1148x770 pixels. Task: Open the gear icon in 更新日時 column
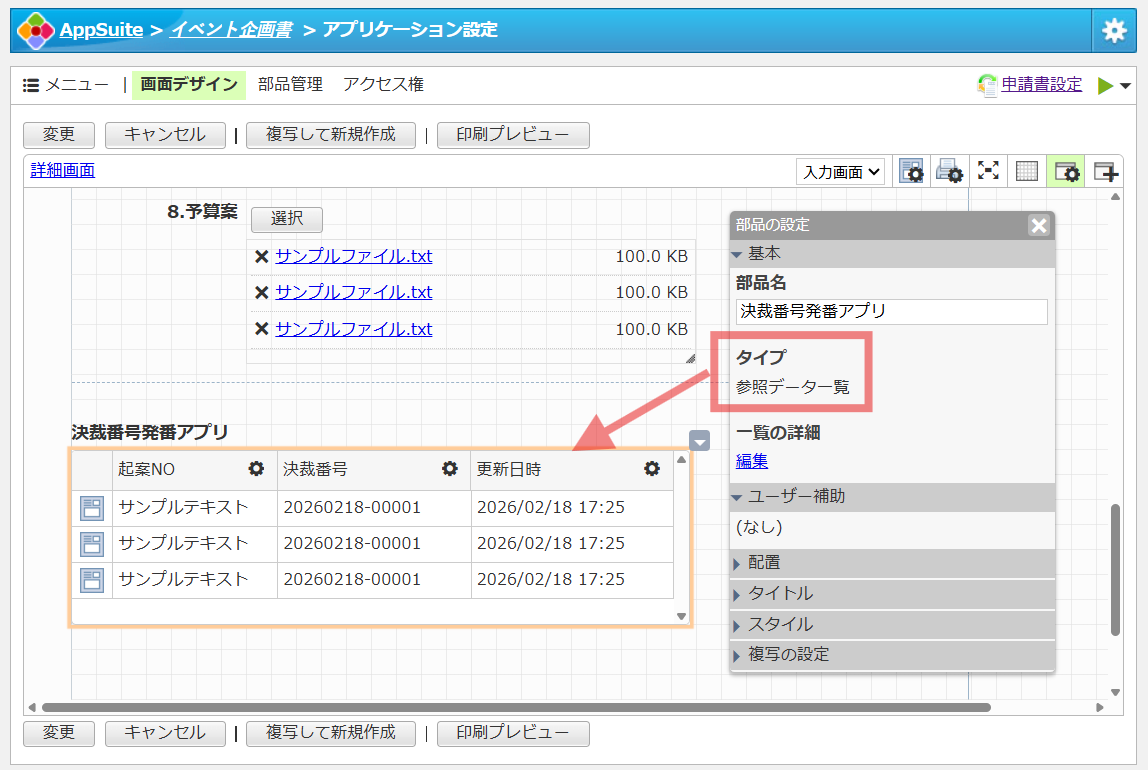pyautogui.click(x=652, y=468)
